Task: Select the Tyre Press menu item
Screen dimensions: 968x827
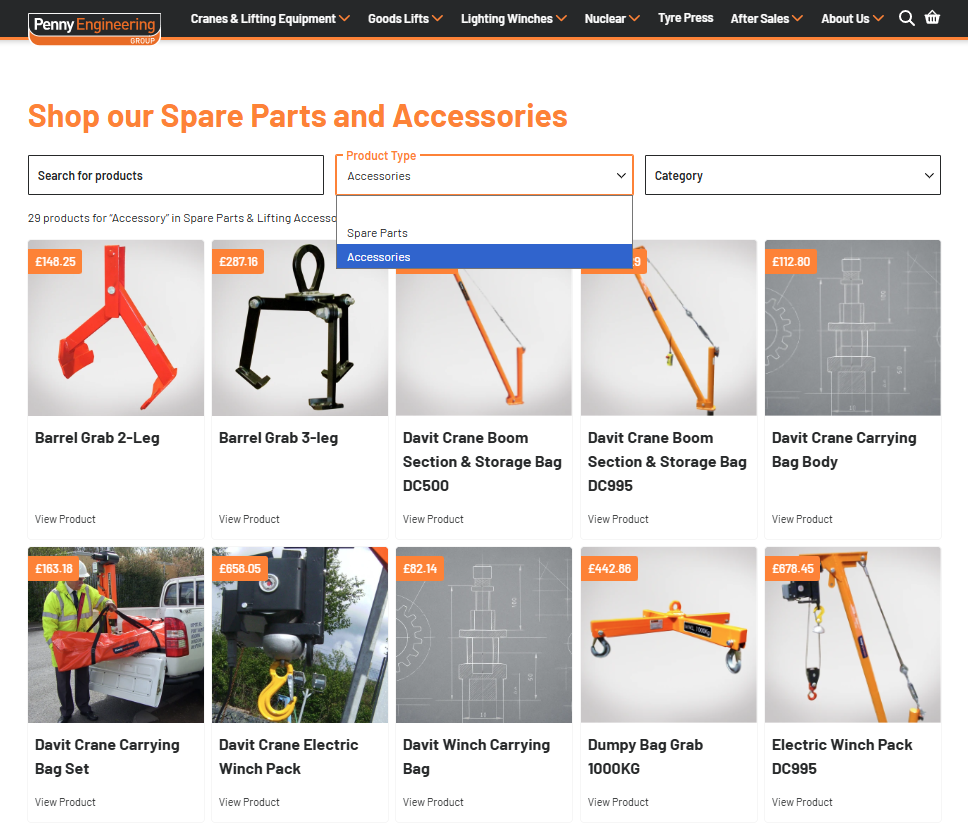Action: coord(685,18)
